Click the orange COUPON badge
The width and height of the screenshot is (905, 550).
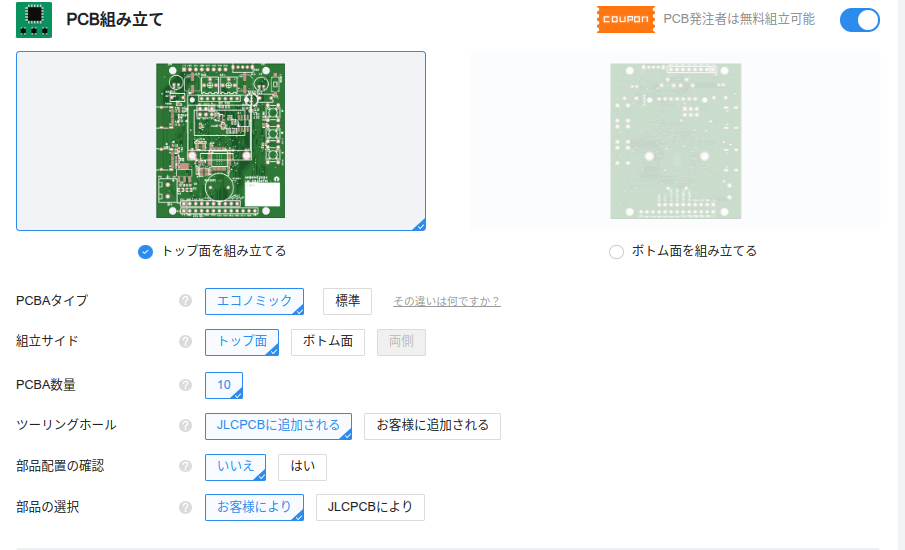(626, 19)
